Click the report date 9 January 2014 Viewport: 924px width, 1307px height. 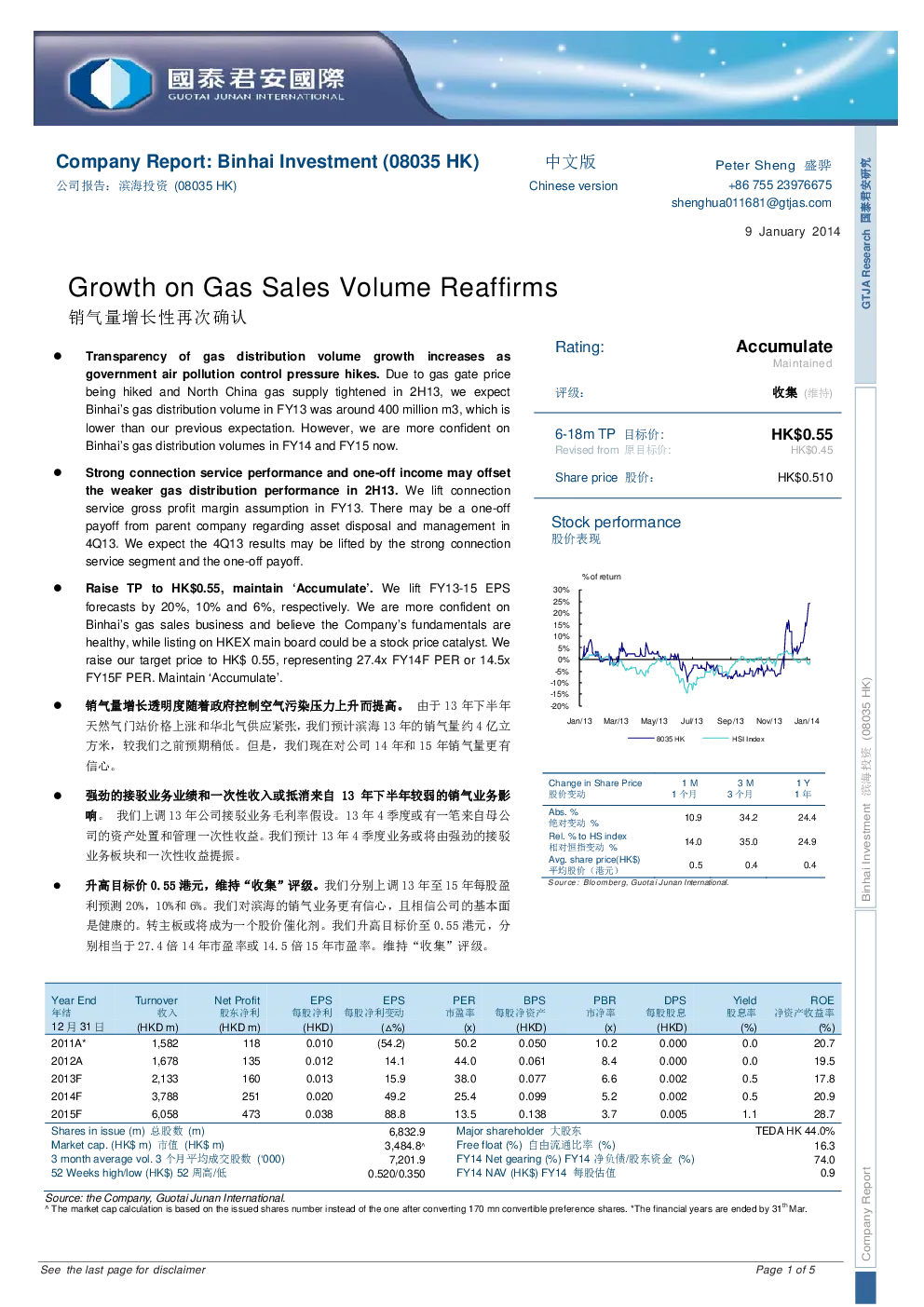[793, 232]
